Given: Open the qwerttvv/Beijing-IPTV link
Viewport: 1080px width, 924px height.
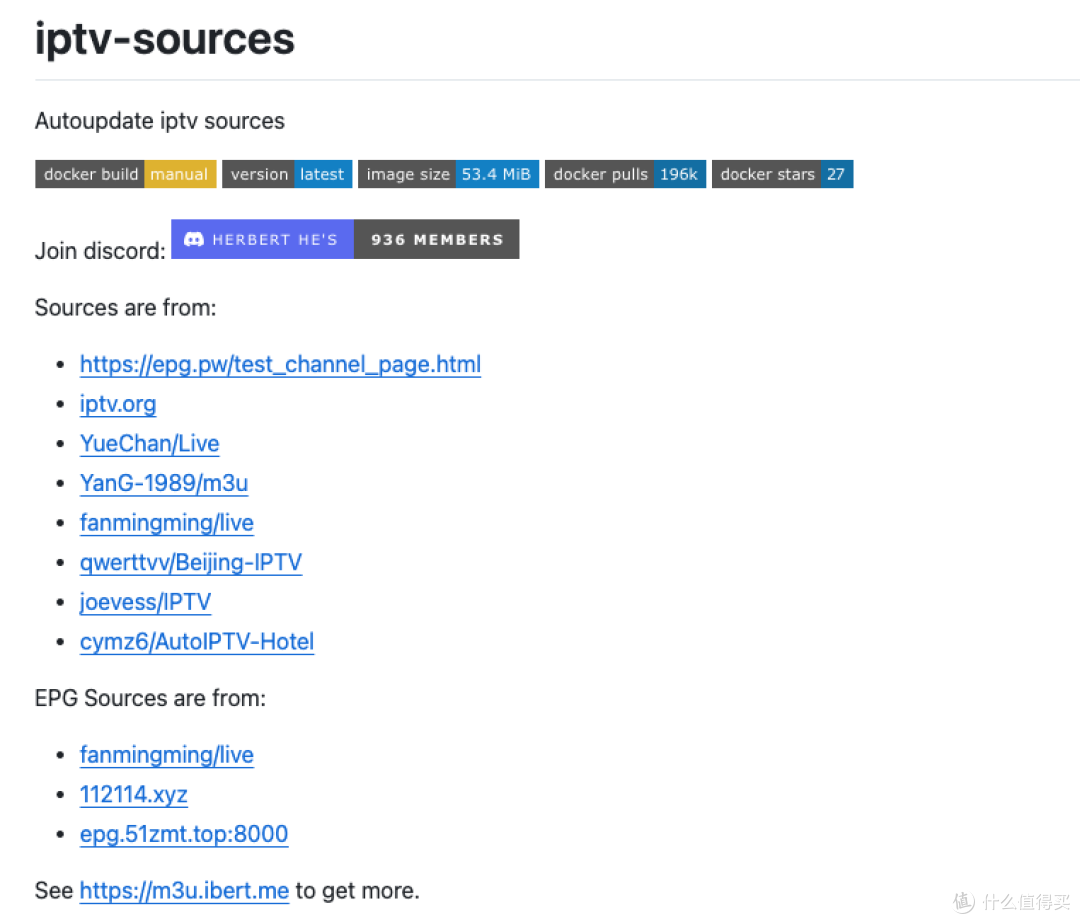Looking at the screenshot, I should [191, 563].
